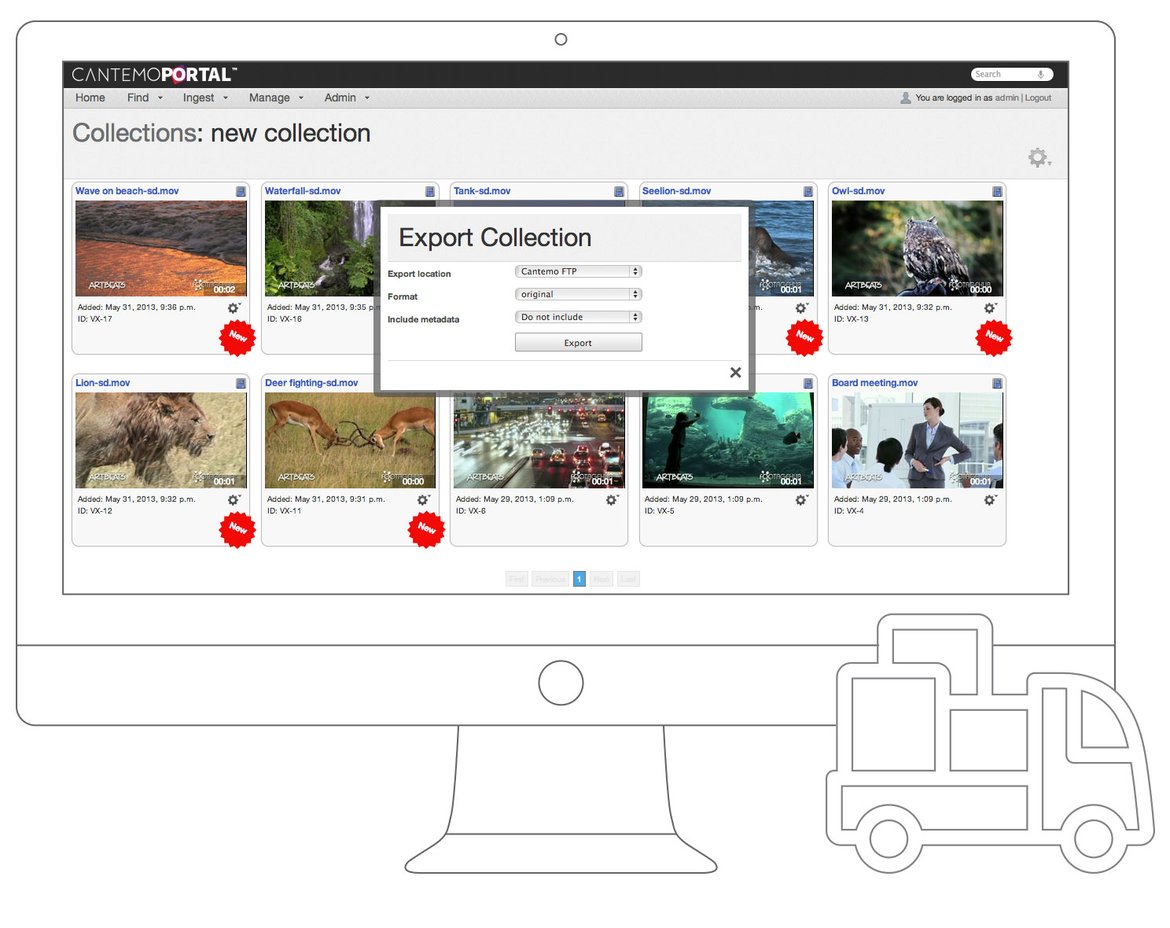Screen dimensions: 1170x928
Task: Open gear menu for item VX-5
Action: [801, 500]
